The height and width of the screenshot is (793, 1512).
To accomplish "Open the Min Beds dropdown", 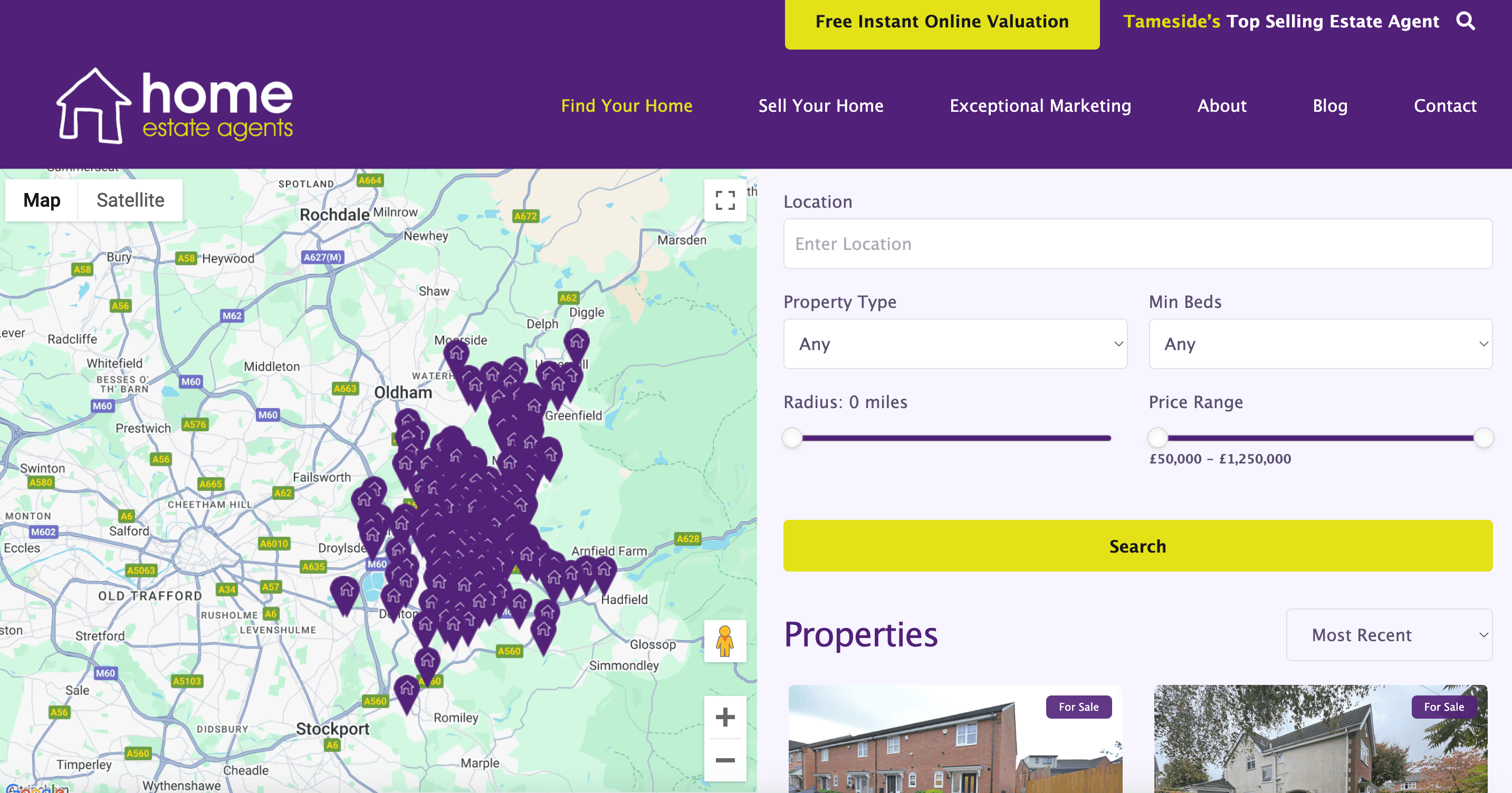I will 1319,344.
